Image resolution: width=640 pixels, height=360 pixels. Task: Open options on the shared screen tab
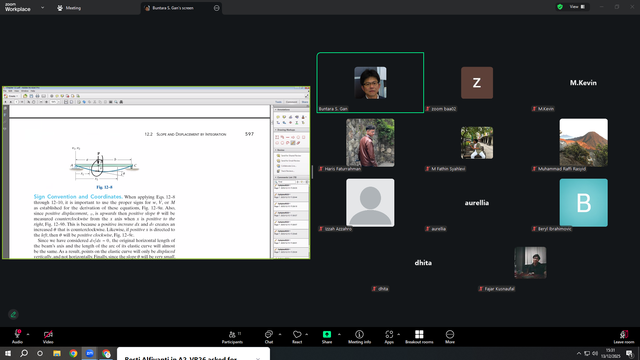(217, 8)
